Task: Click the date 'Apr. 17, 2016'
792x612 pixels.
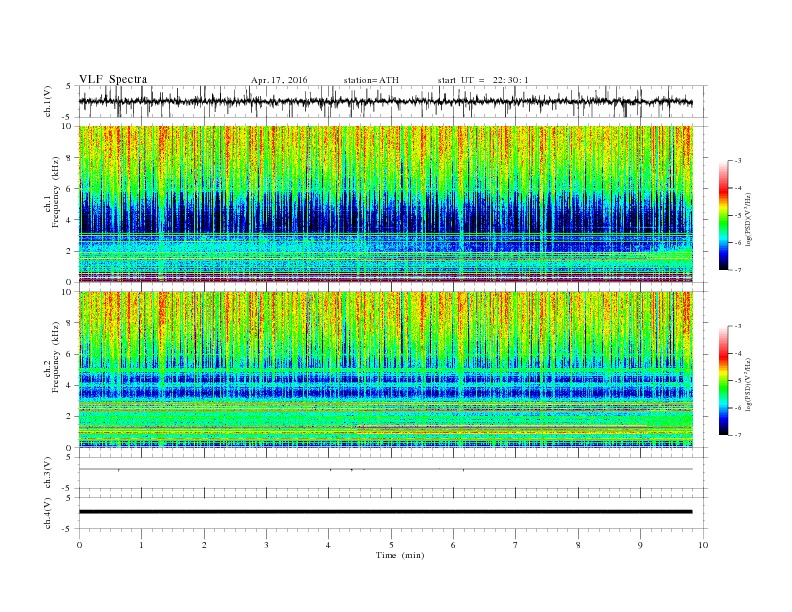Action: click(279, 80)
